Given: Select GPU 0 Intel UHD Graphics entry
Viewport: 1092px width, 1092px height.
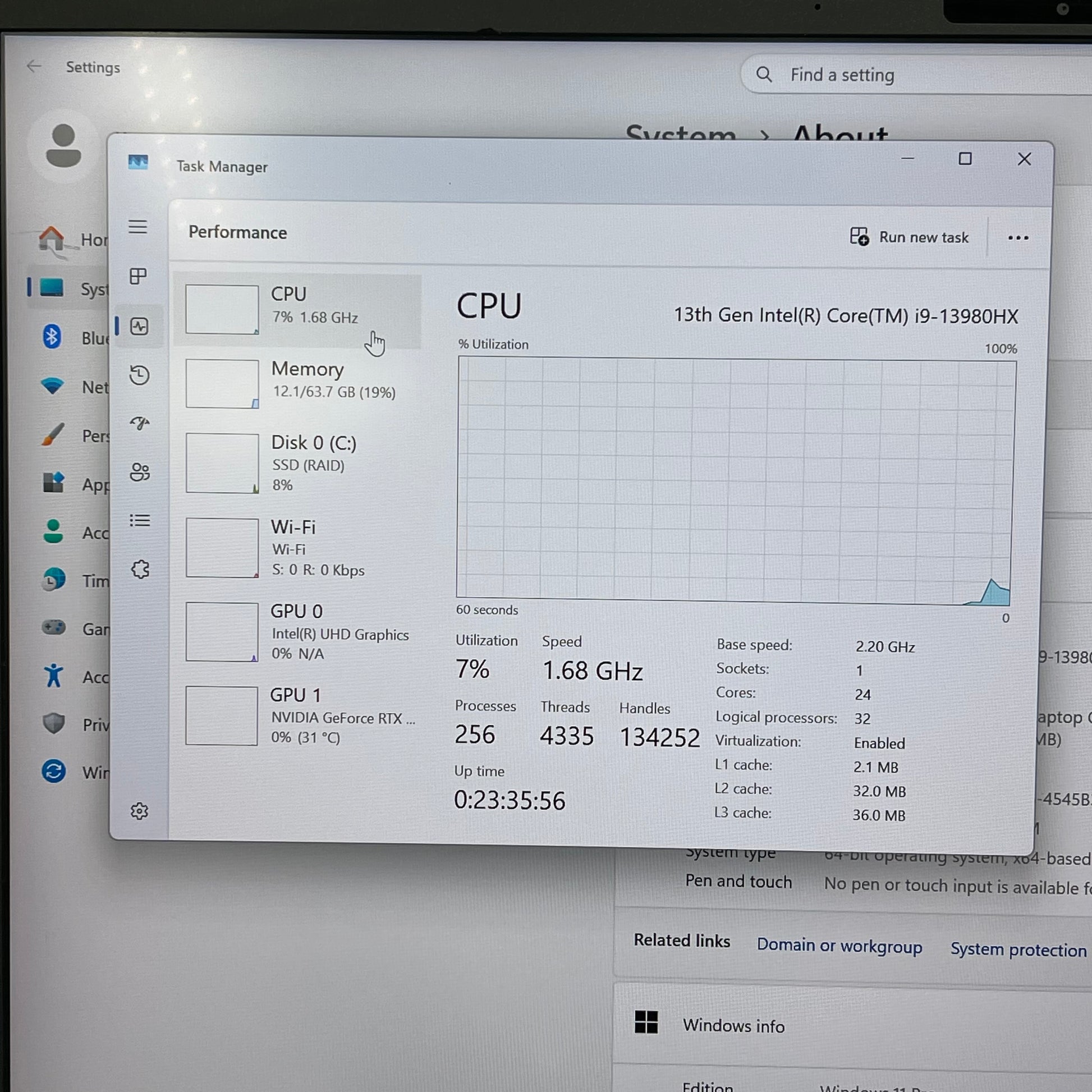Looking at the screenshot, I should 298,632.
